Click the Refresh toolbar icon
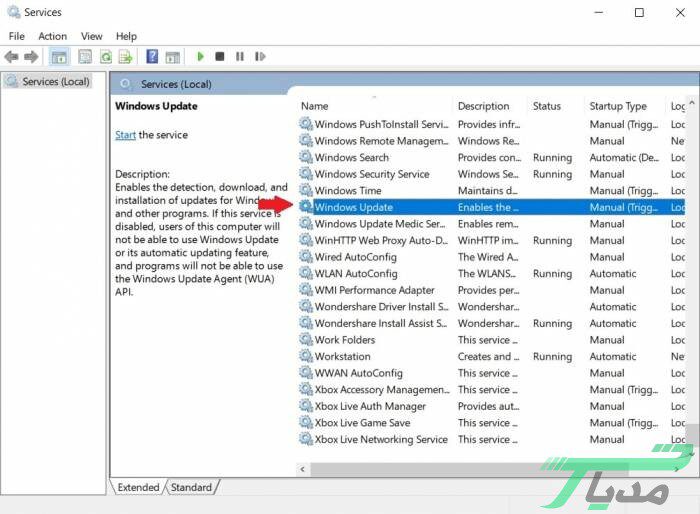 pyautogui.click(x=105, y=57)
